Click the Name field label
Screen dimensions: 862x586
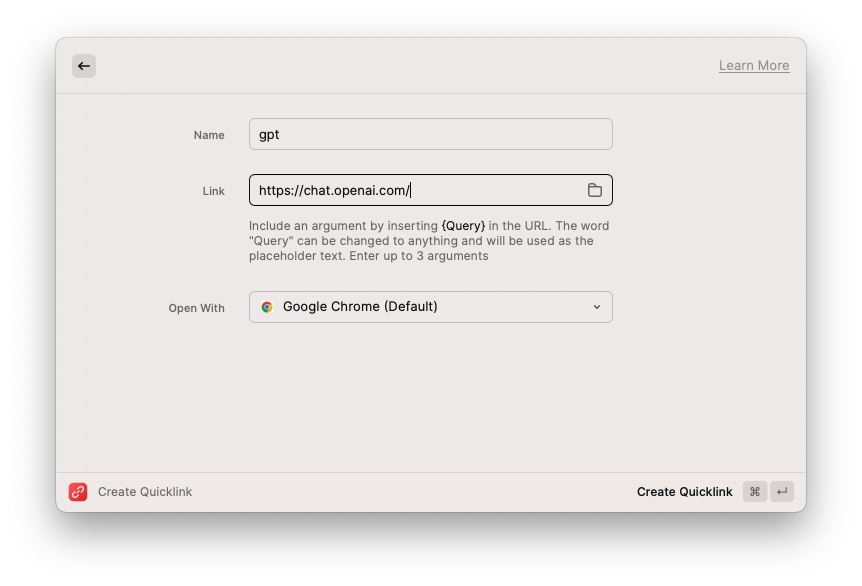click(x=209, y=135)
